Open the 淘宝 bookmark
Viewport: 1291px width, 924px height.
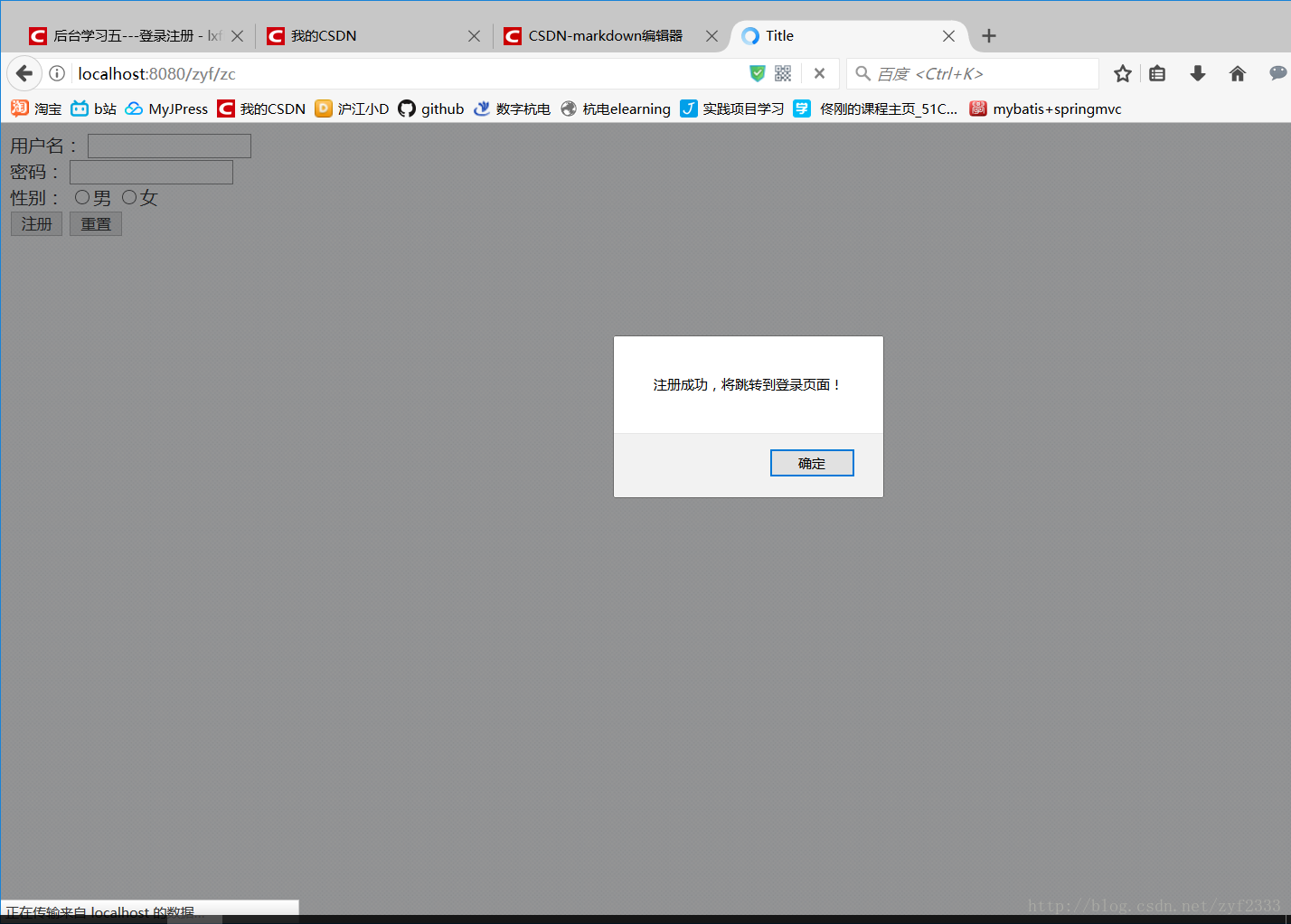tap(36, 108)
